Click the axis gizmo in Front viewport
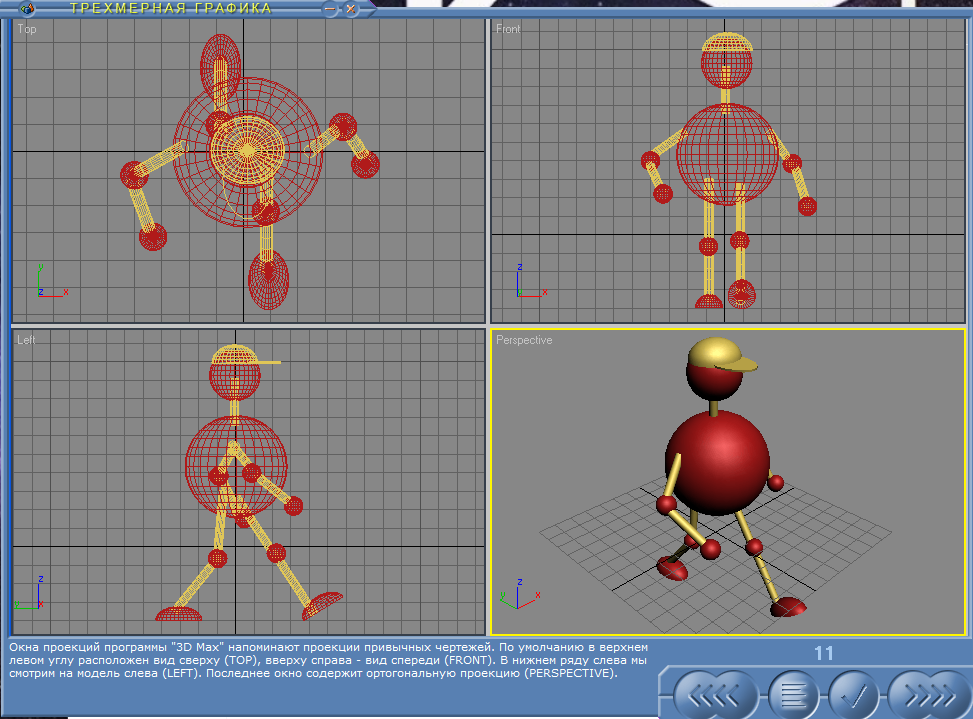Screen dimensions: 973x719 (x=532, y=281)
